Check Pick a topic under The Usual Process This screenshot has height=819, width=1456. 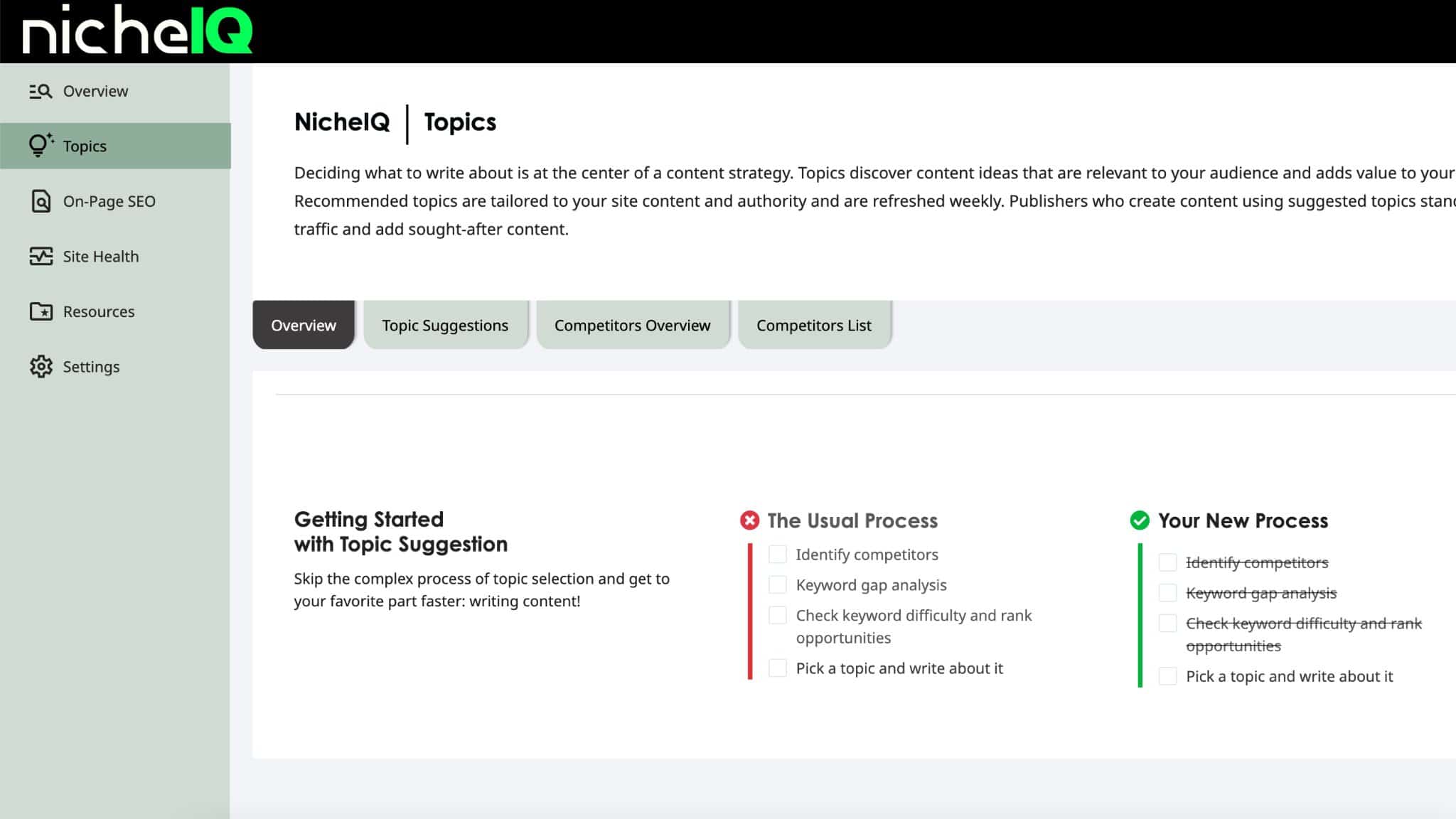click(x=778, y=668)
